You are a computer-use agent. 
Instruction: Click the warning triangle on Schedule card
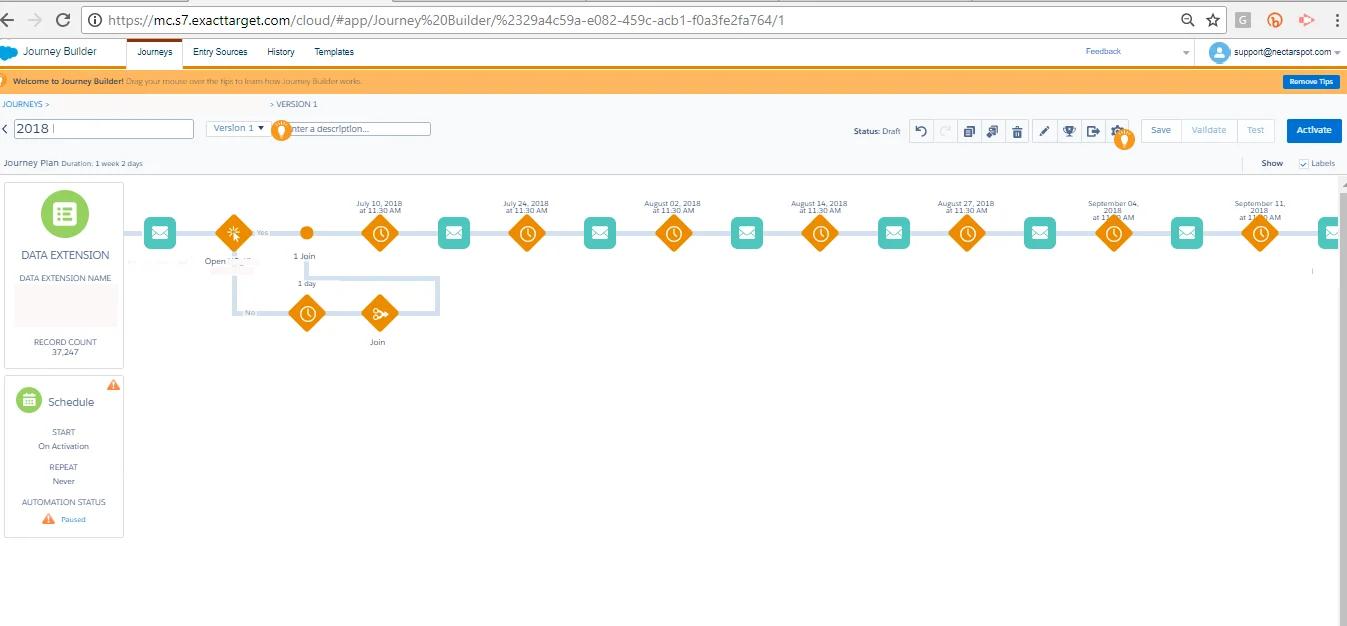coord(113,385)
